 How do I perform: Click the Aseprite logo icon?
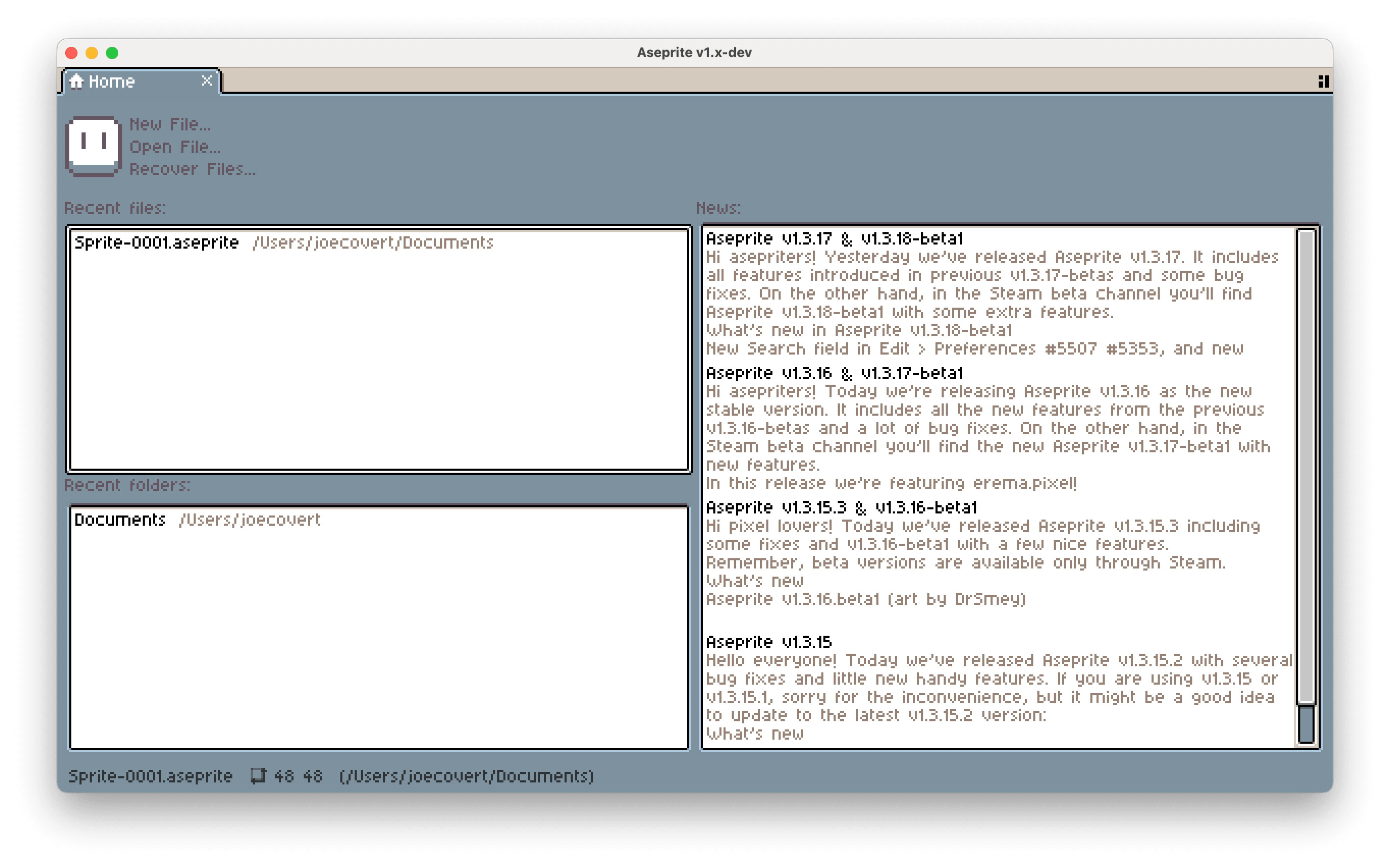click(94, 146)
